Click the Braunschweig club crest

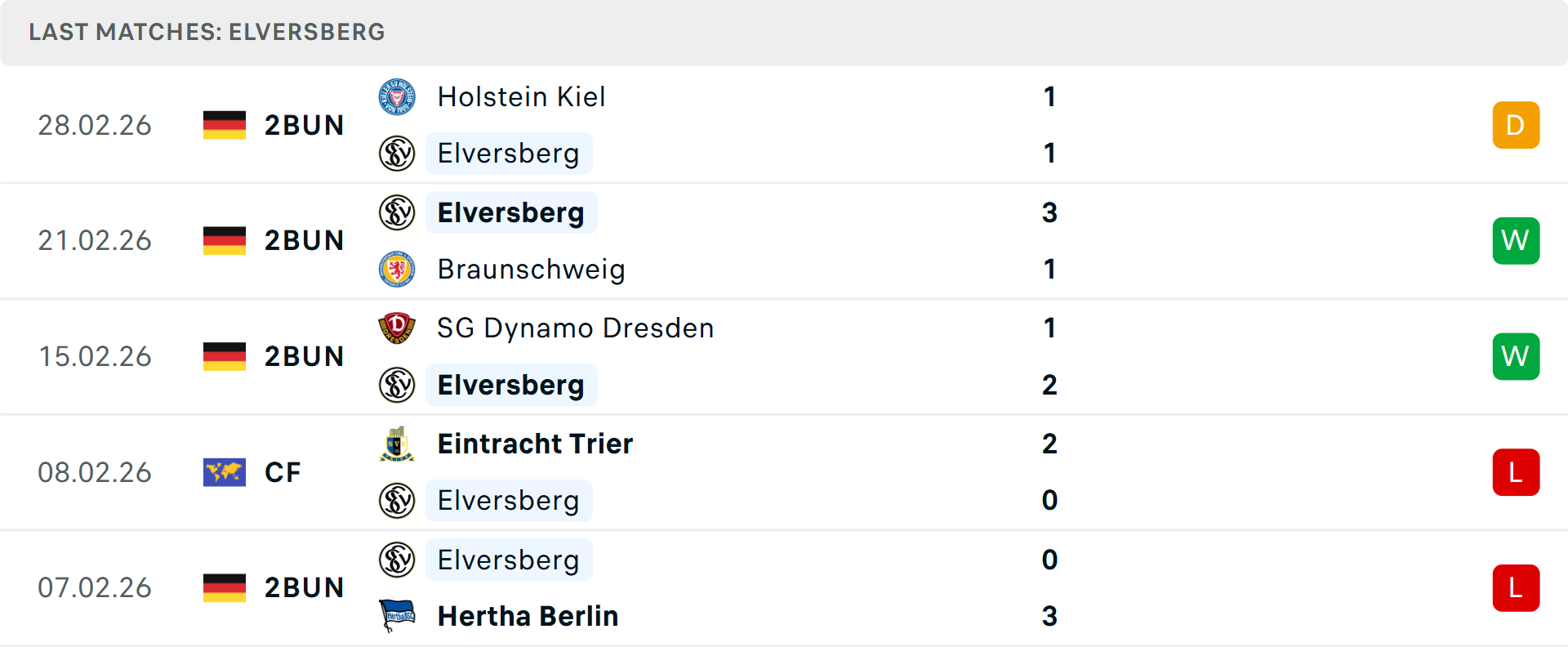[397, 270]
